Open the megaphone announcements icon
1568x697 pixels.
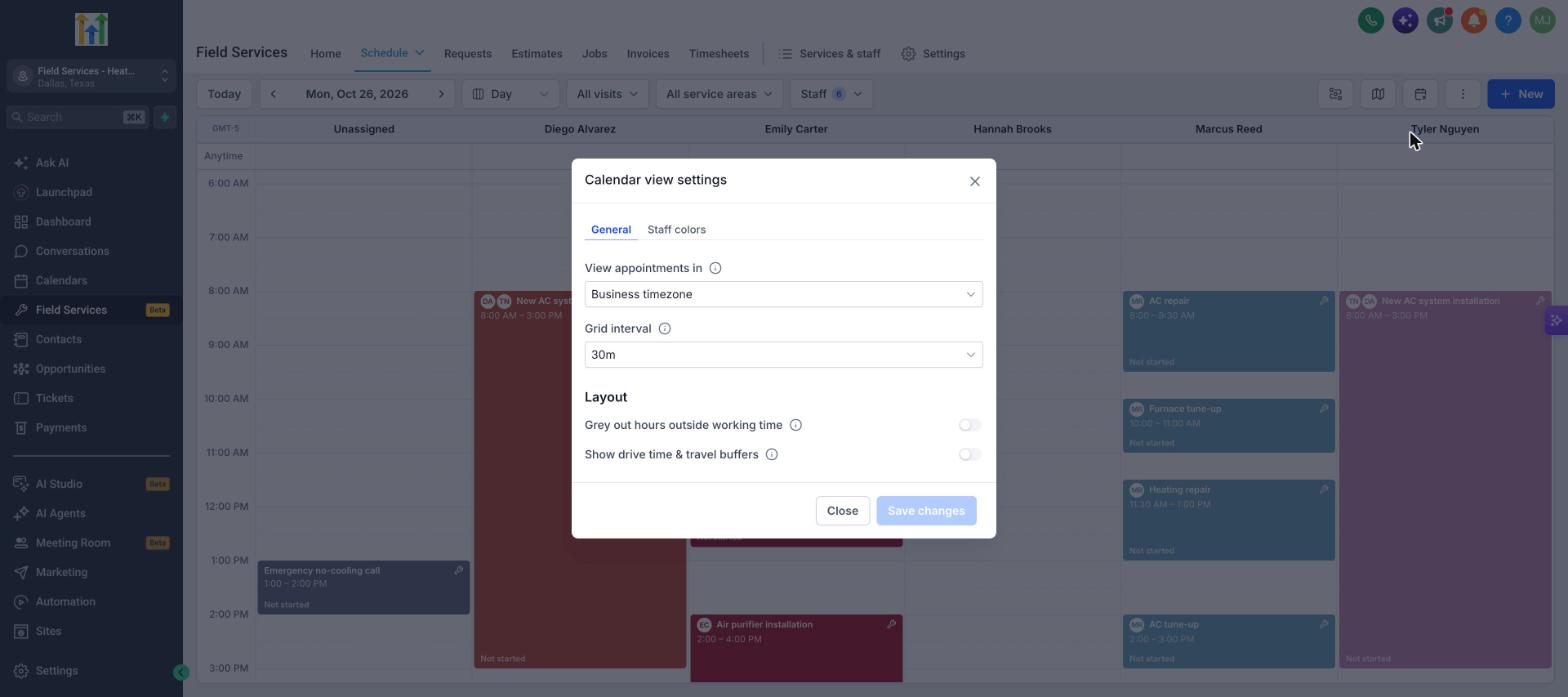(1439, 20)
